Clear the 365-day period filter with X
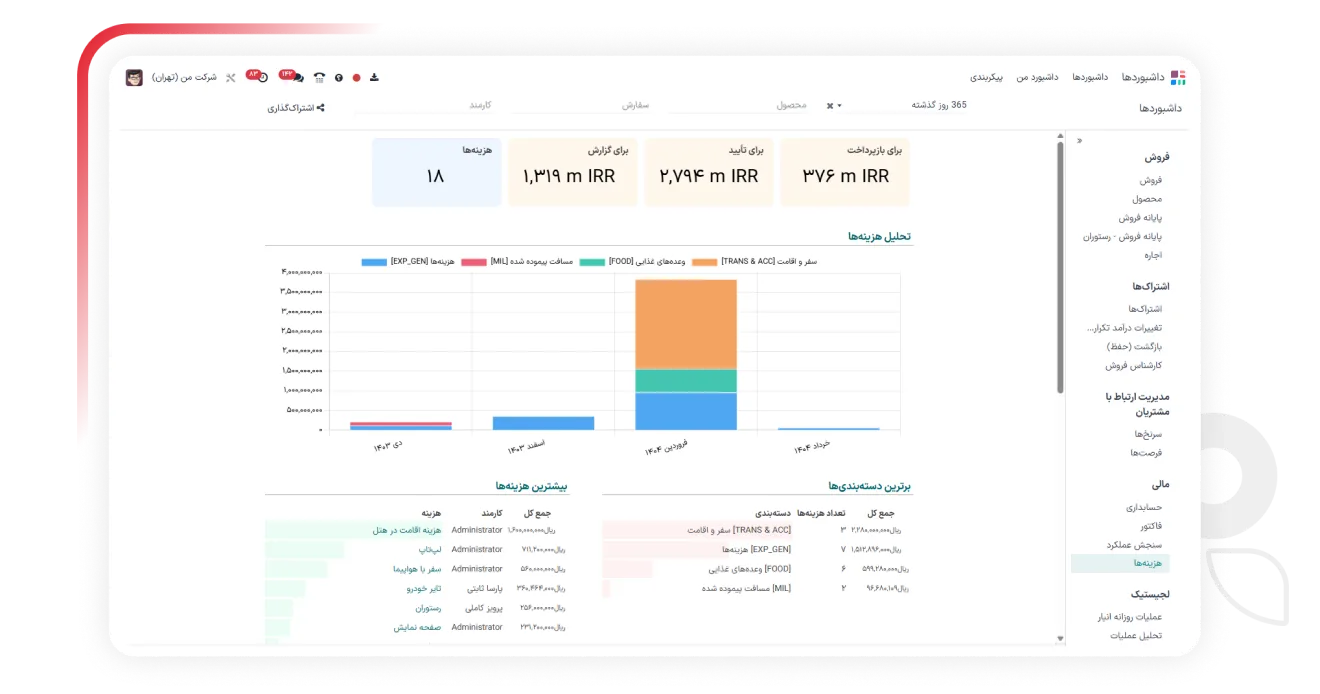This screenshot has width=1320, height=694. point(830,105)
